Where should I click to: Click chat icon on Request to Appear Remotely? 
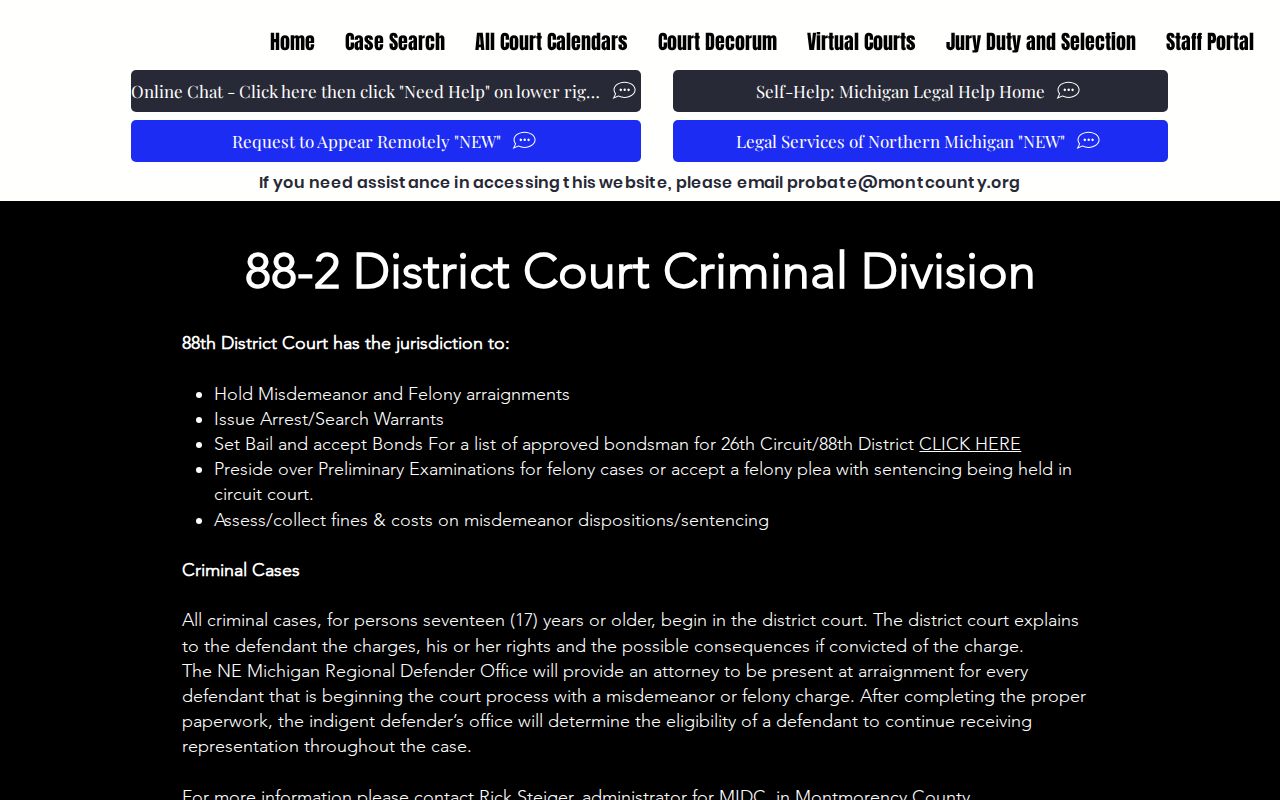524,141
